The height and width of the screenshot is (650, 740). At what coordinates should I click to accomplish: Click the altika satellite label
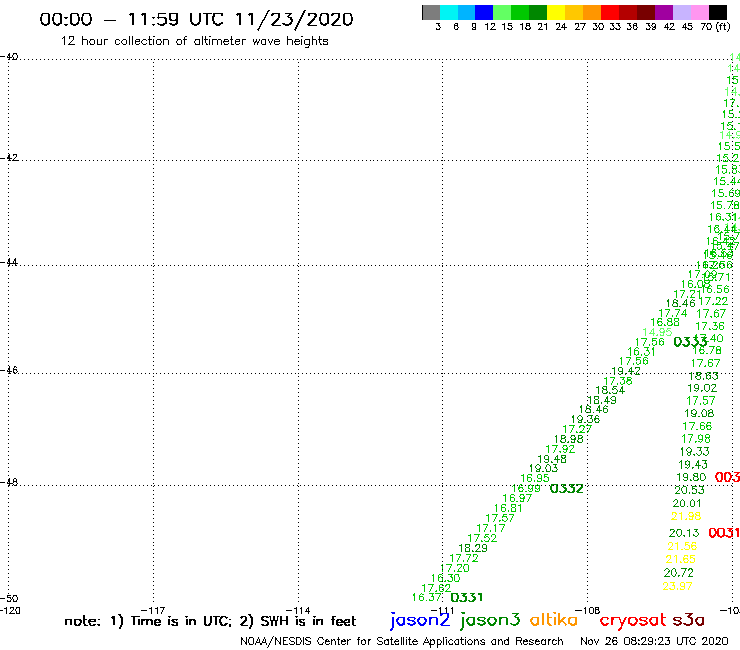(554, 620)
